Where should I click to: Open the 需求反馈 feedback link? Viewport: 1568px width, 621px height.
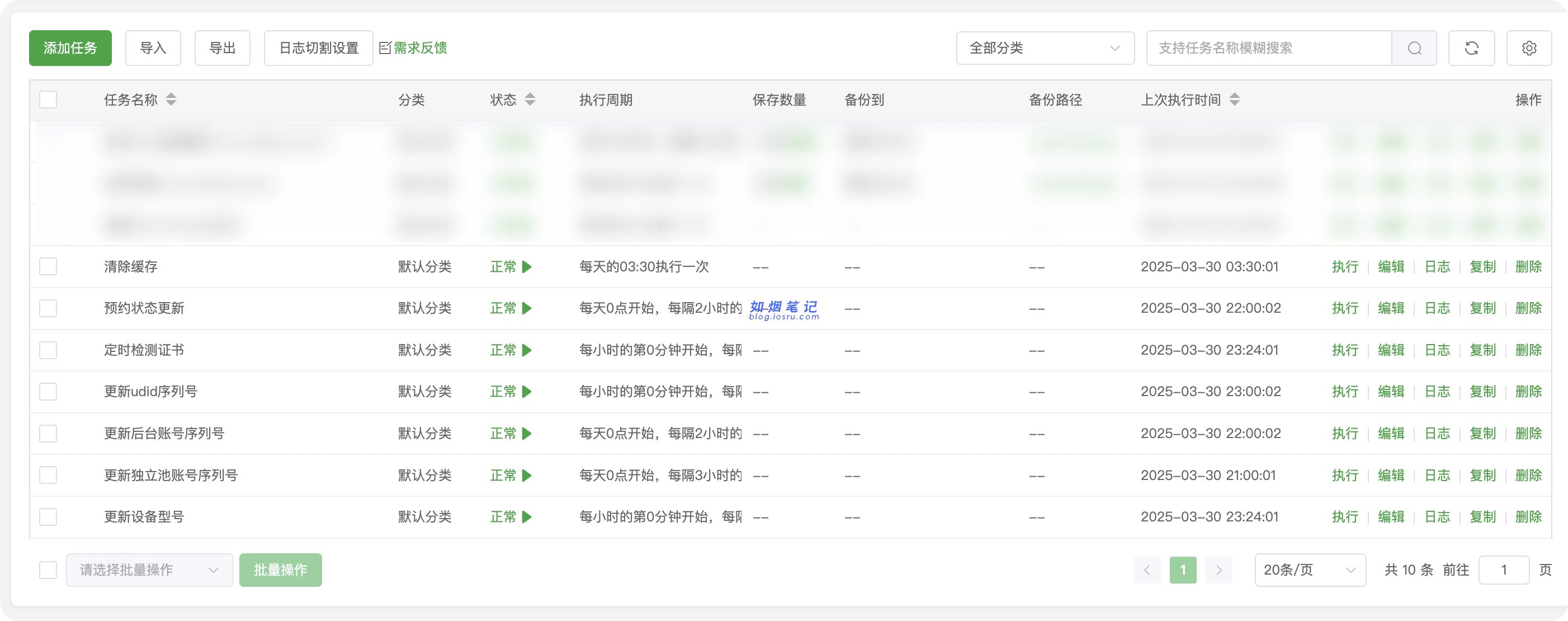coord(419,48)
